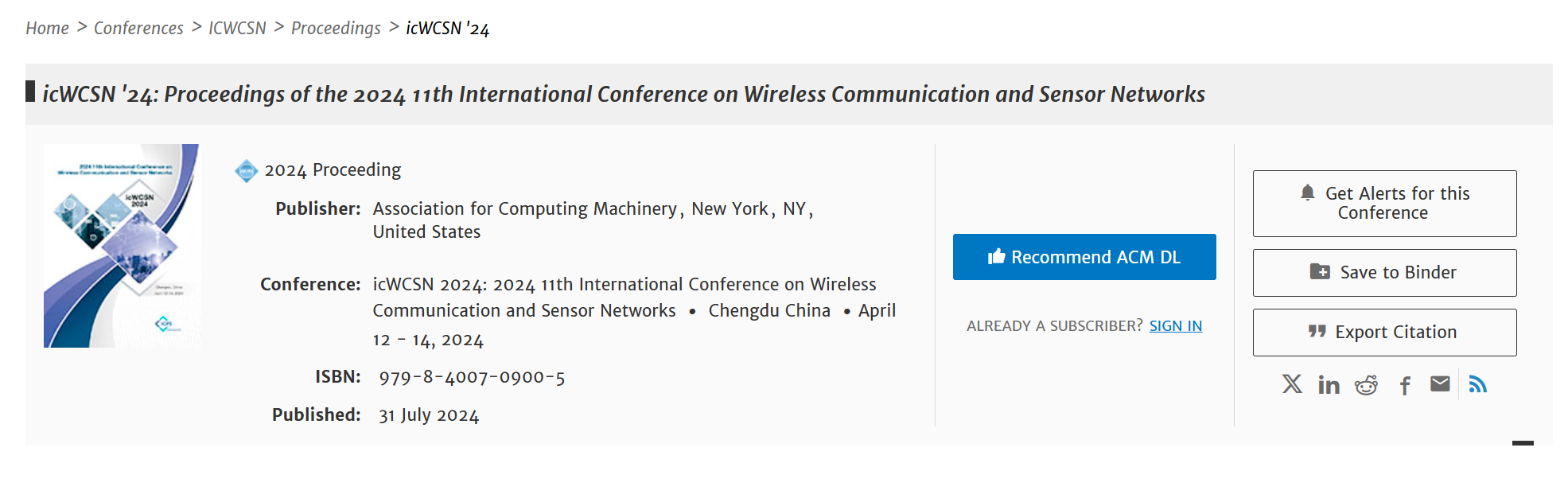The width and height of the screenshot is (1568, 502).
Task: Open Conferences breadcrumb link
Action: pos(138,29)
